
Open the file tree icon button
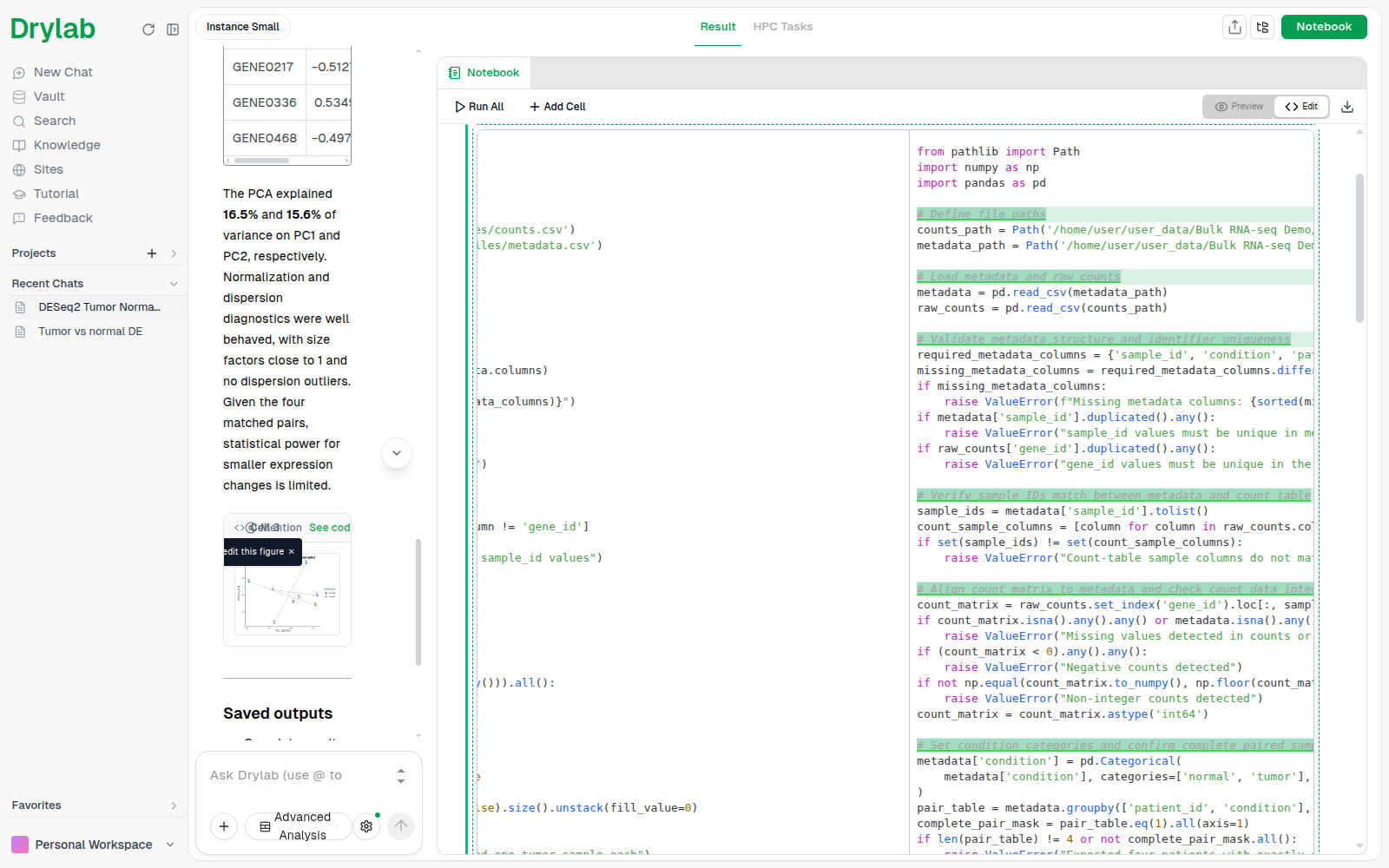[x=1262, y=27]
